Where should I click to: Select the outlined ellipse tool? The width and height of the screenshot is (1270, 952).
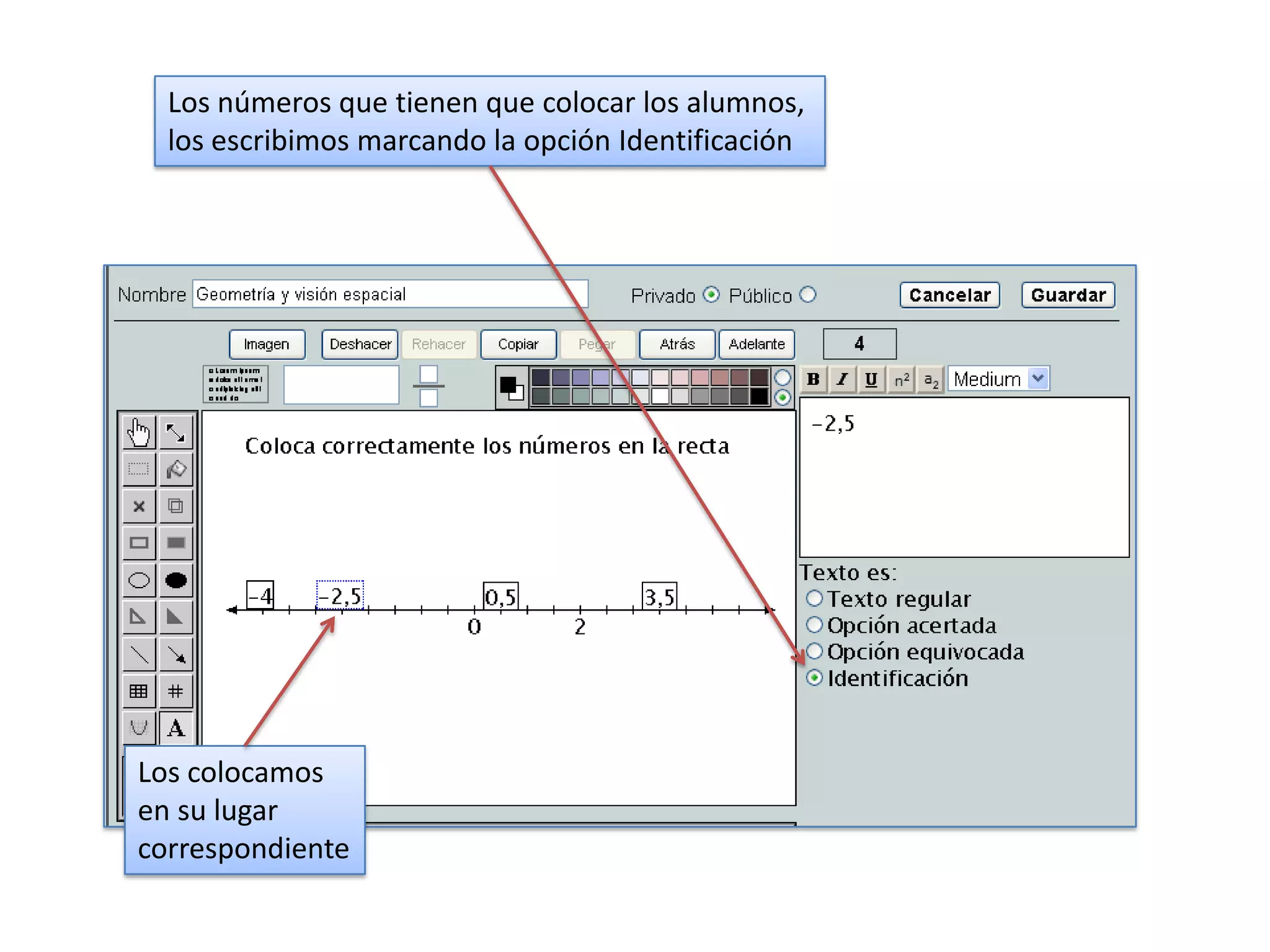pyautogui.click(x=139, y=581)
